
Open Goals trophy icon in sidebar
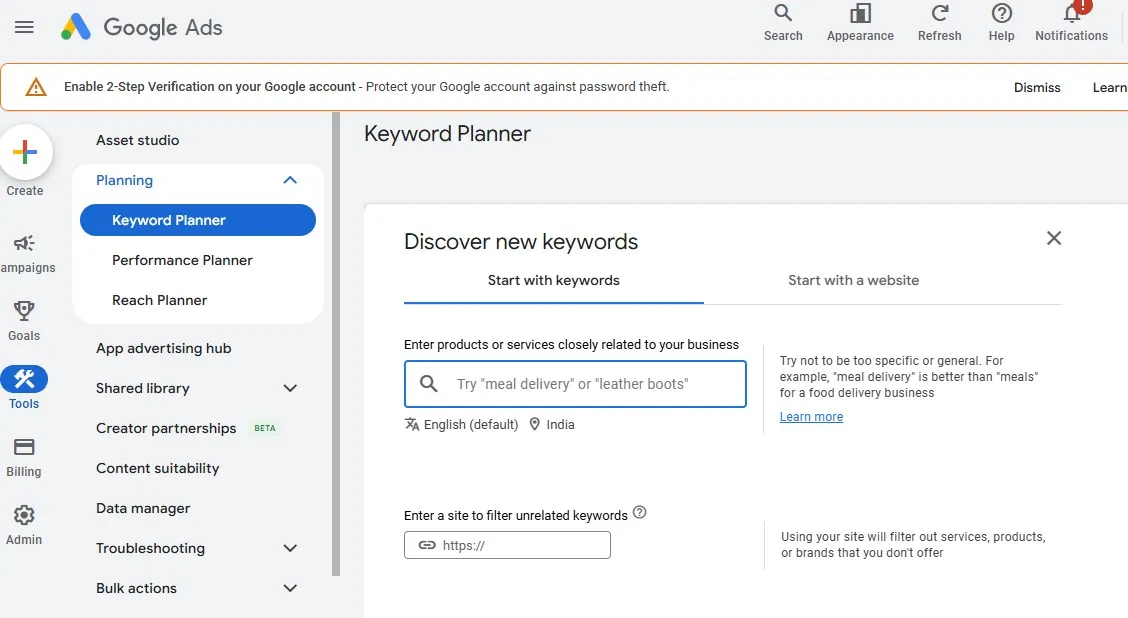tap(24, 311)
